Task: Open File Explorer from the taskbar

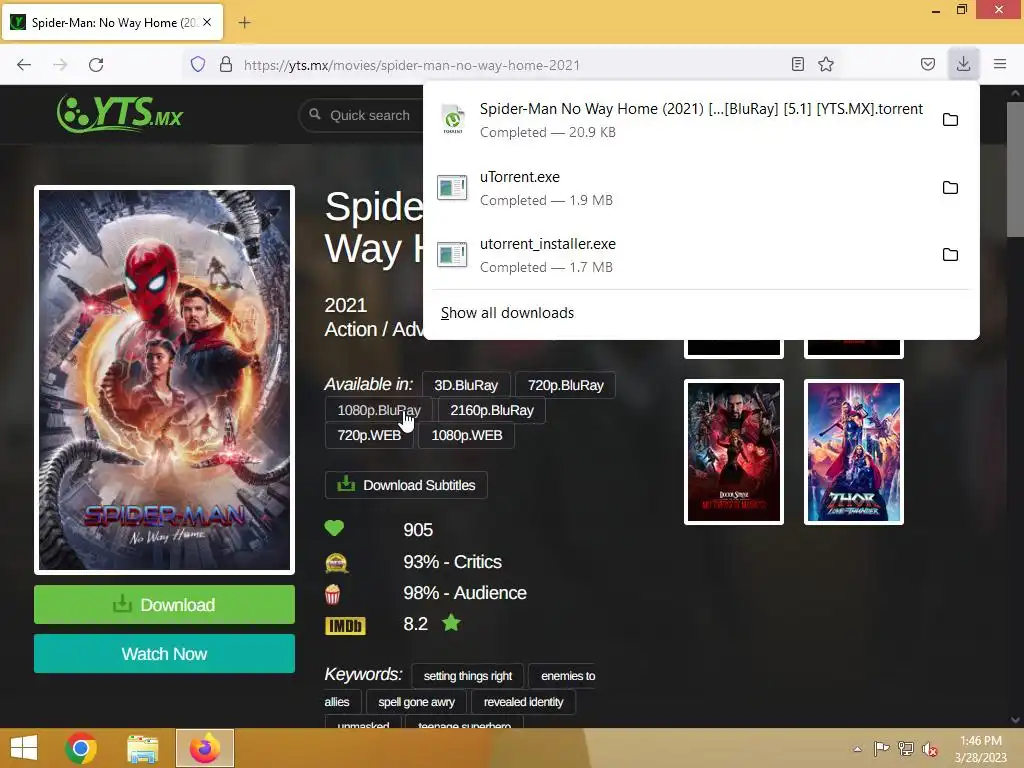Action: [x=142, y=748]
